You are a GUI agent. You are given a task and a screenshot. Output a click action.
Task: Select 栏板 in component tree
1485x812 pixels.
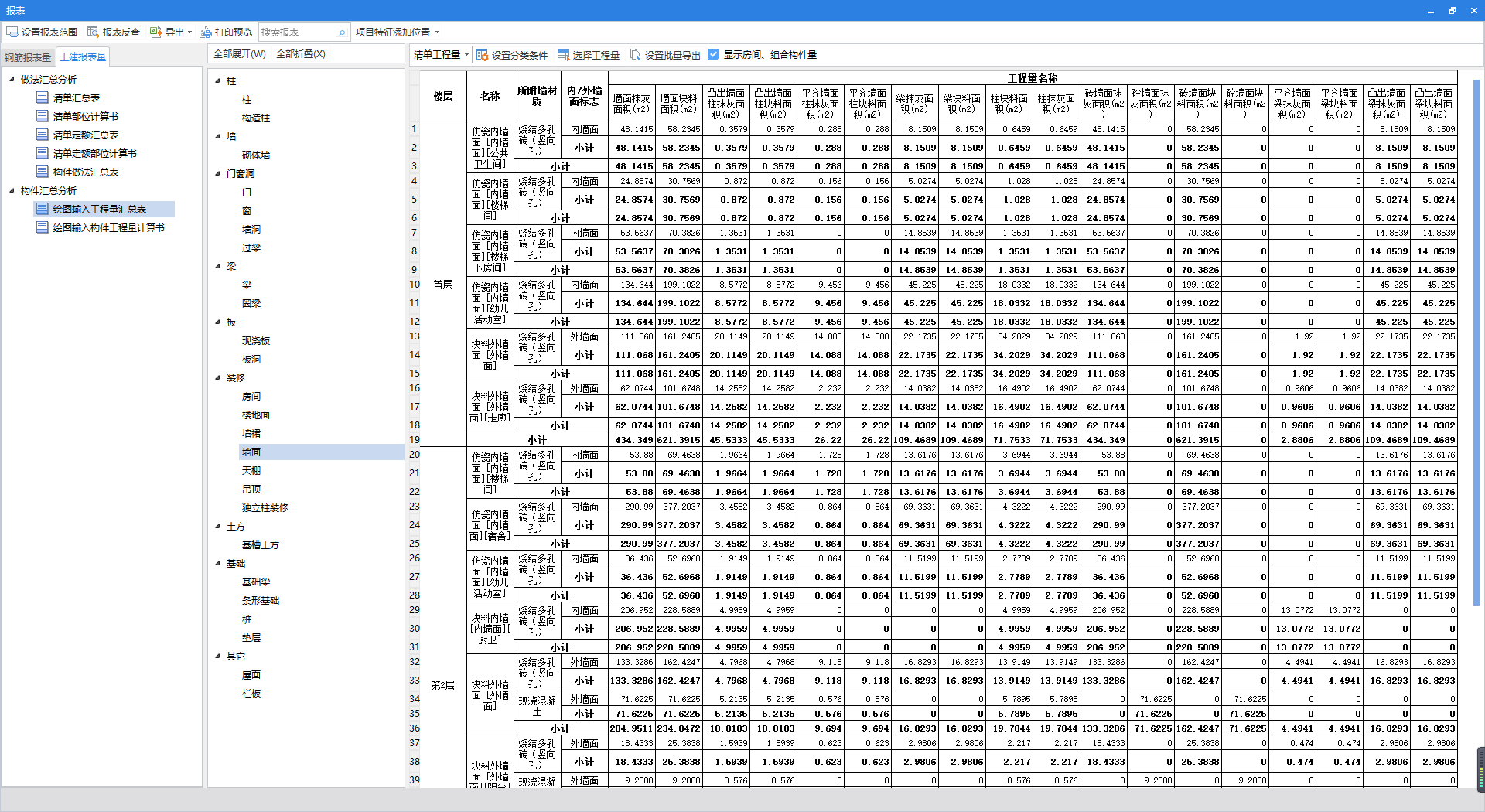[251, 693]
